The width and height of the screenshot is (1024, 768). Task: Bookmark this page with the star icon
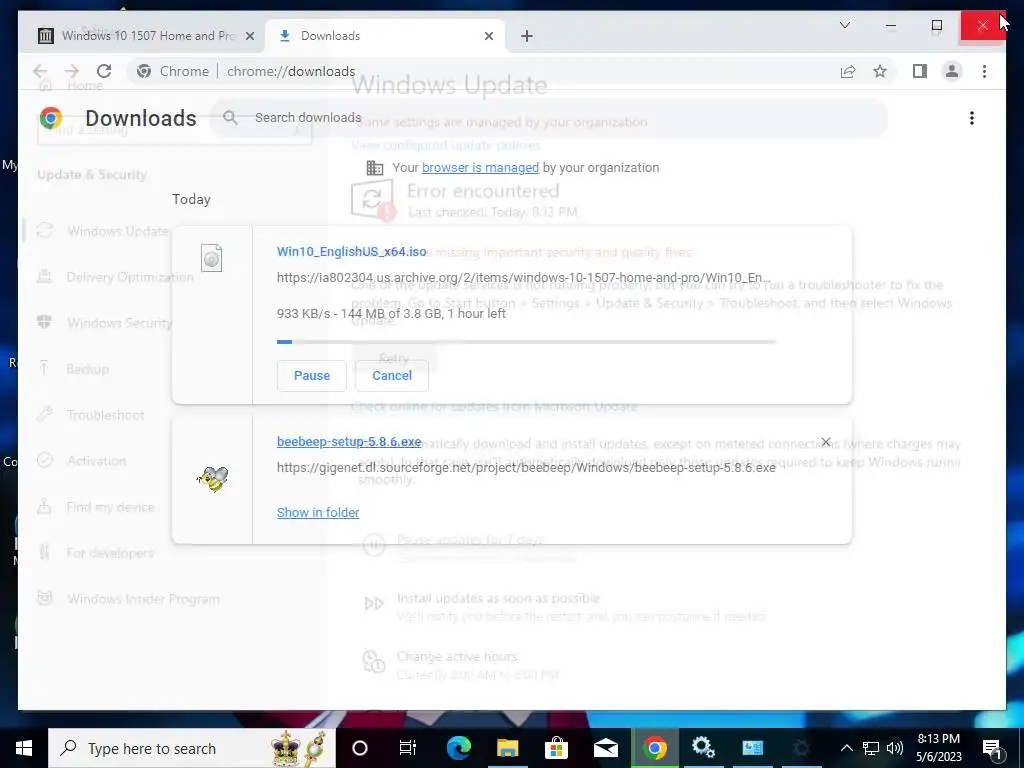[880, 71]
